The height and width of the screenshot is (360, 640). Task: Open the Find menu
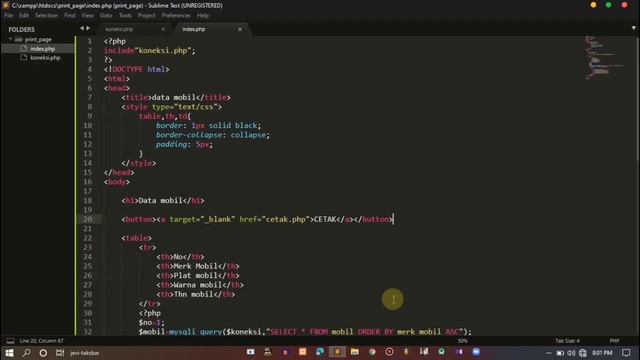click(x=70, y=16)
